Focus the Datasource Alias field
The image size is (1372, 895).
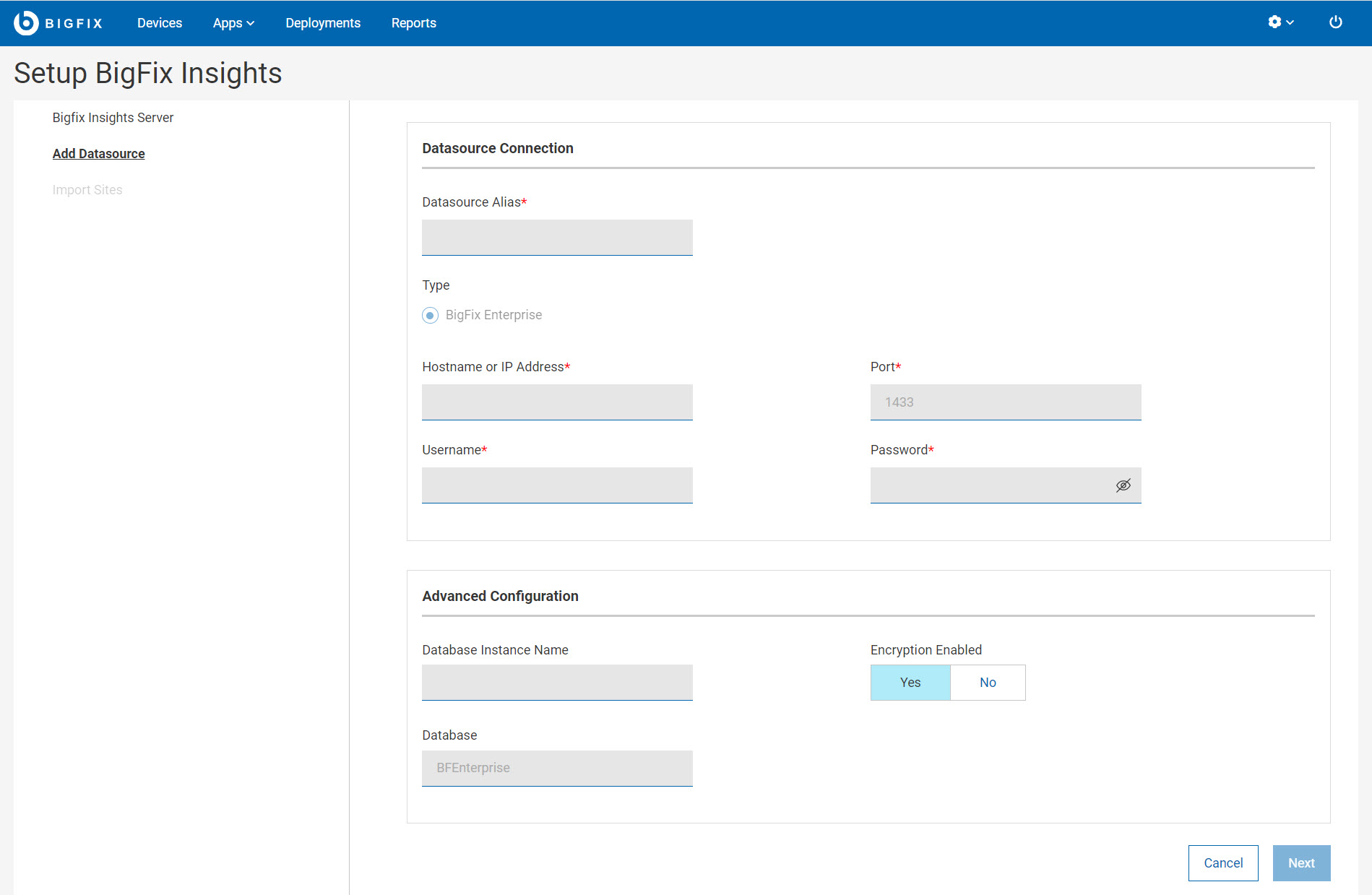tap(557, 238)
